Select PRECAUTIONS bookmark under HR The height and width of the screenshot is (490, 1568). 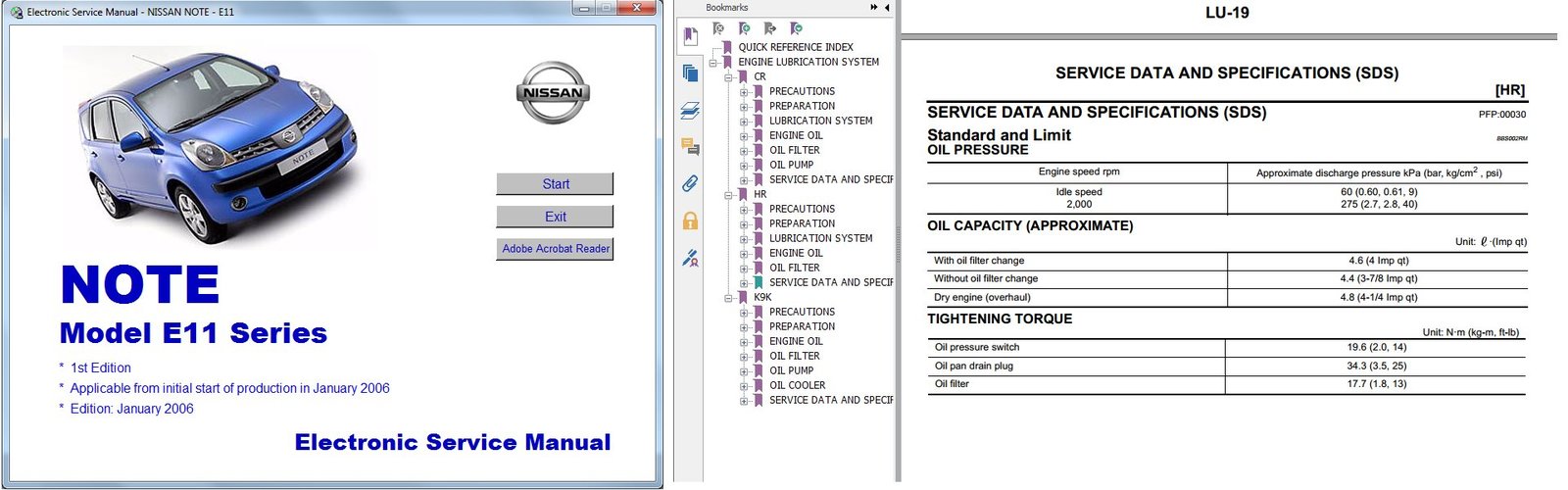coord(802,209)
